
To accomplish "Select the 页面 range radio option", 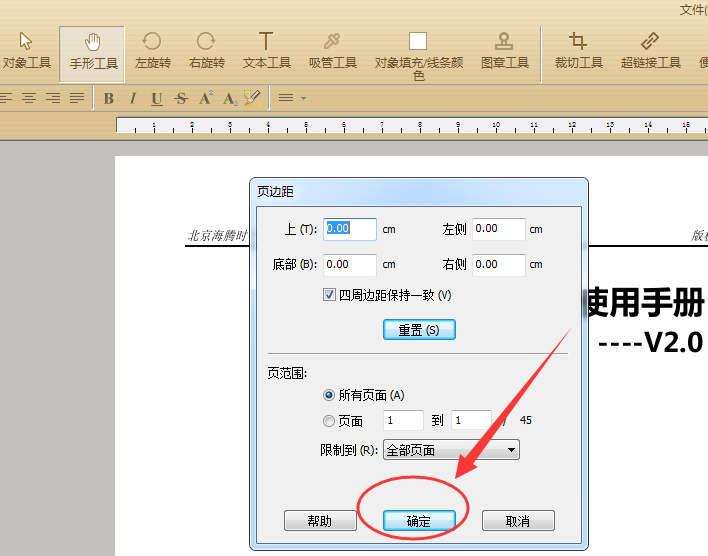I will pos(329,421).
